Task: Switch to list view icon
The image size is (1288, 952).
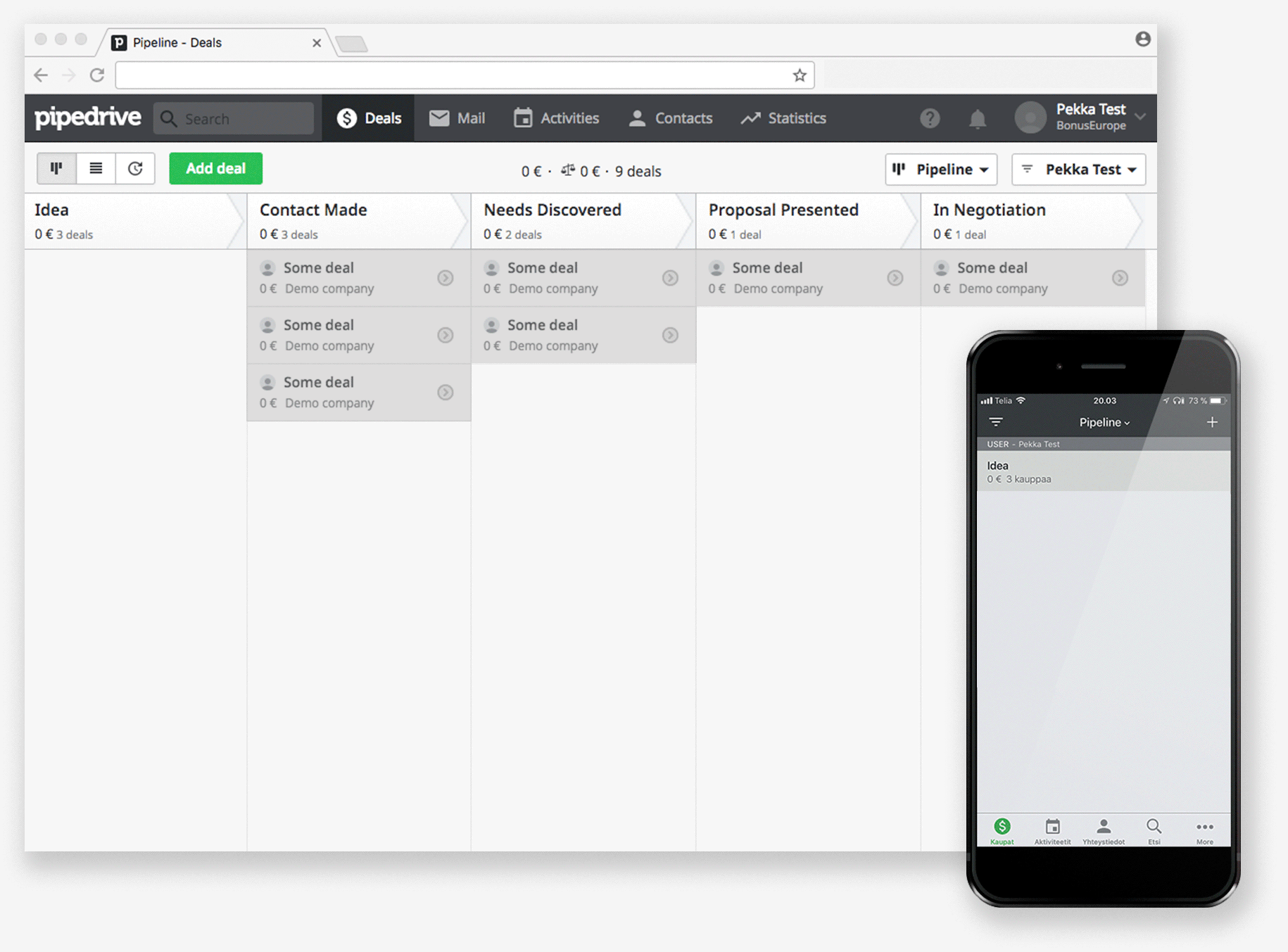Action: coord(96,168)
